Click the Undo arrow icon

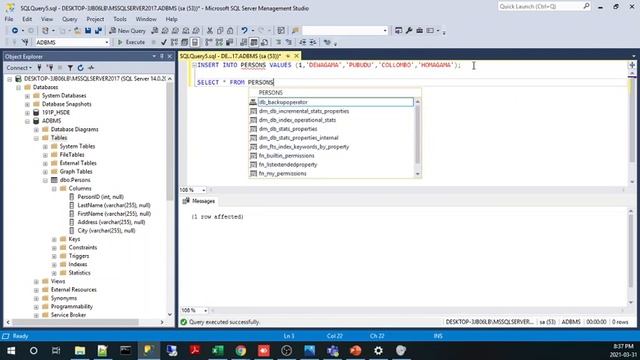[x=244, y=31]
